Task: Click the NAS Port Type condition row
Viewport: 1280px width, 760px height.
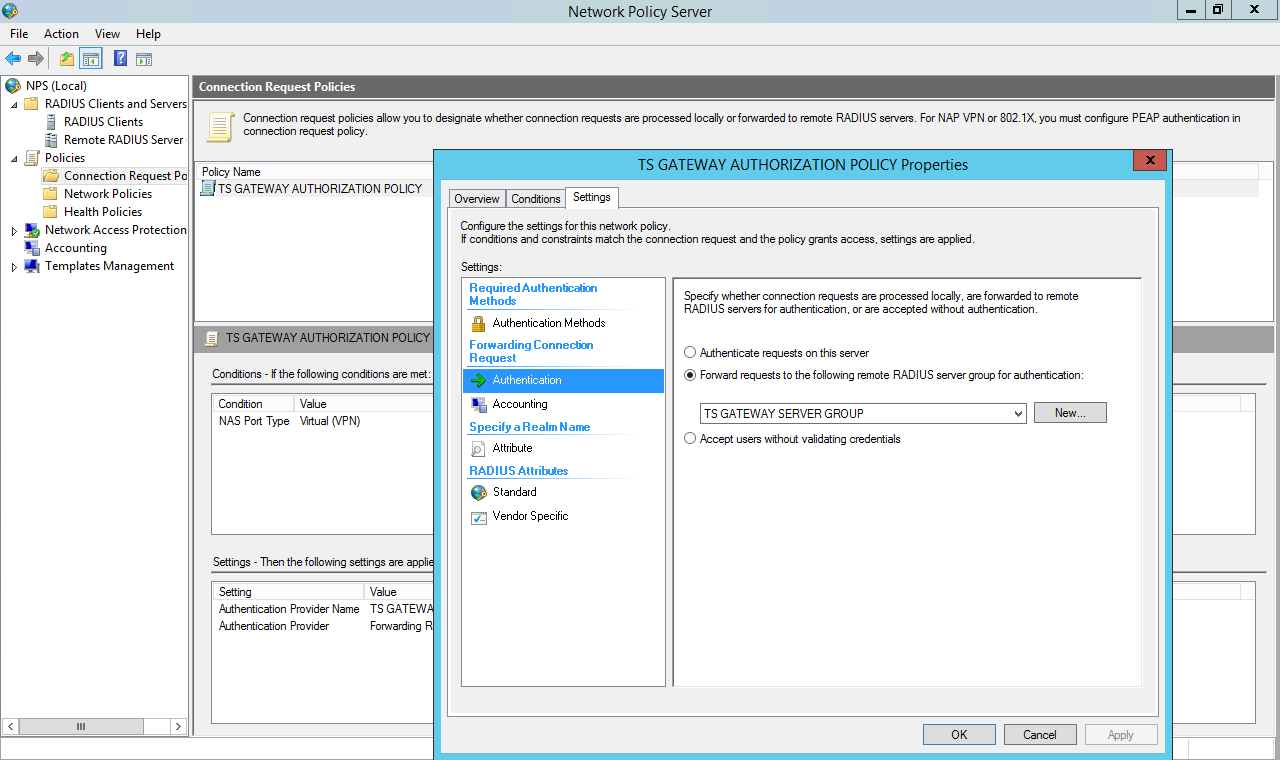Action: click(254, 421)
